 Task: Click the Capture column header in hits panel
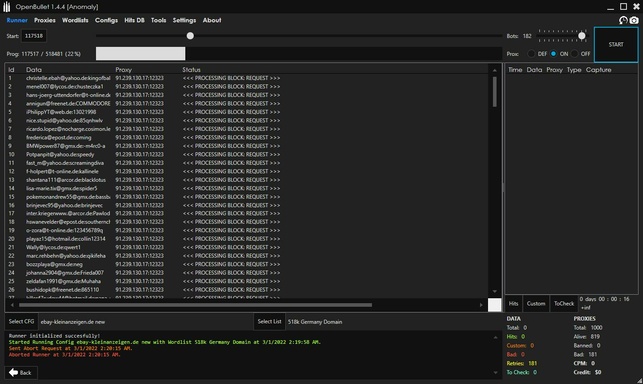pos(598,70)
